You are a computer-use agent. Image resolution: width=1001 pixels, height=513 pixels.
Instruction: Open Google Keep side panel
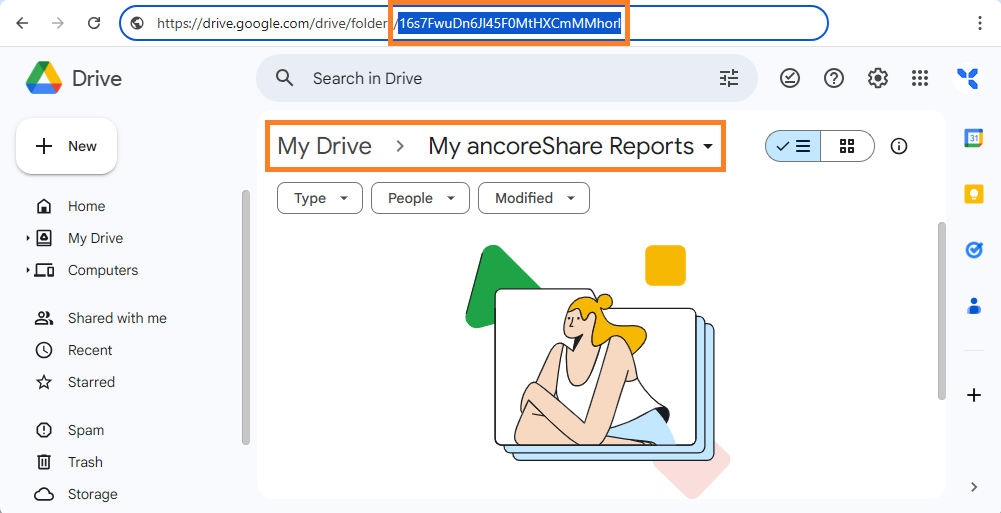[974, 194]
